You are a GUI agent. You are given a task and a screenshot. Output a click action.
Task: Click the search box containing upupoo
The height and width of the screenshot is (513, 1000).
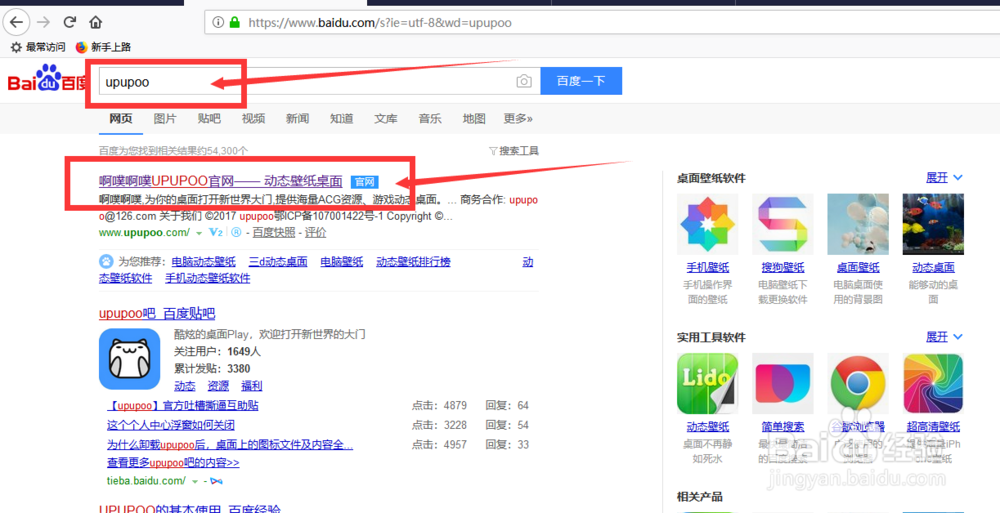coord(319,81)
